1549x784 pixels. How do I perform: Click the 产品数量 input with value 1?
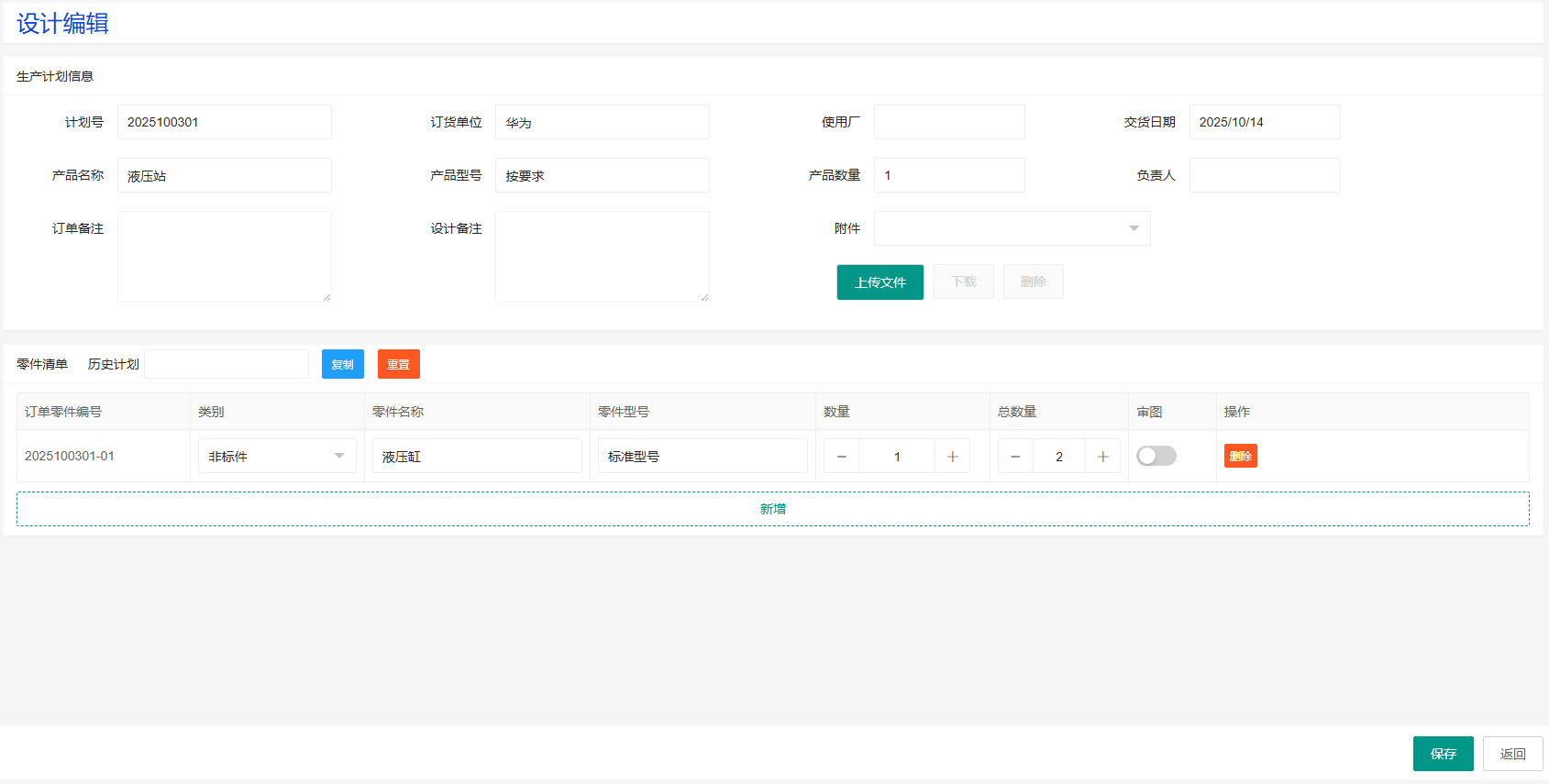click(x=949, y=175)
